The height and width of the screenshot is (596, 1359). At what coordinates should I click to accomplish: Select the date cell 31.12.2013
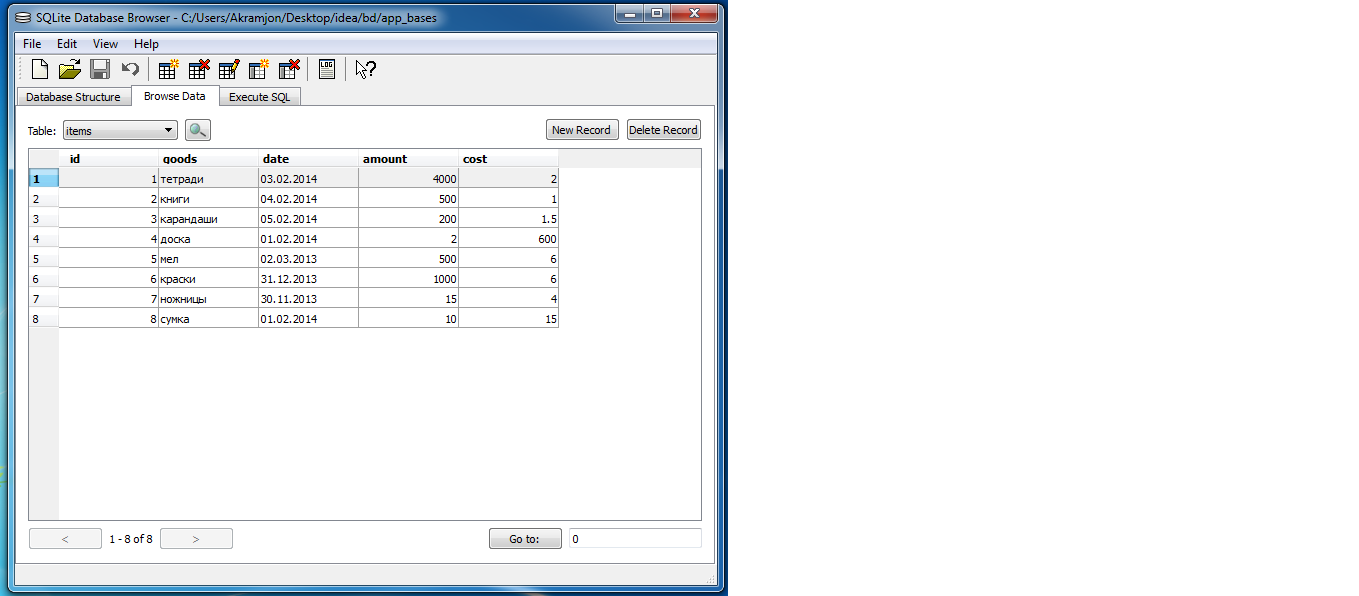pyautogui.click(x=308, y=279)
